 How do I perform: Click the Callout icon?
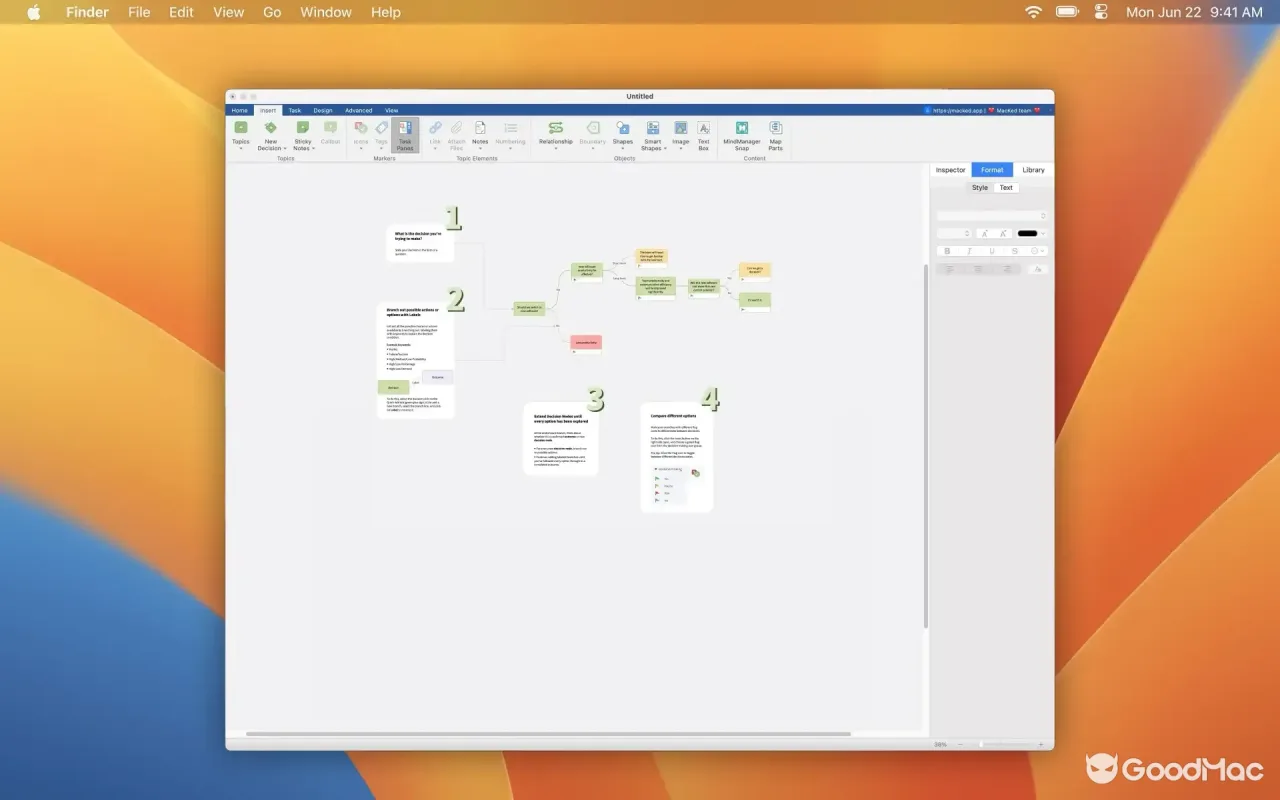click(x=331, y=128)
